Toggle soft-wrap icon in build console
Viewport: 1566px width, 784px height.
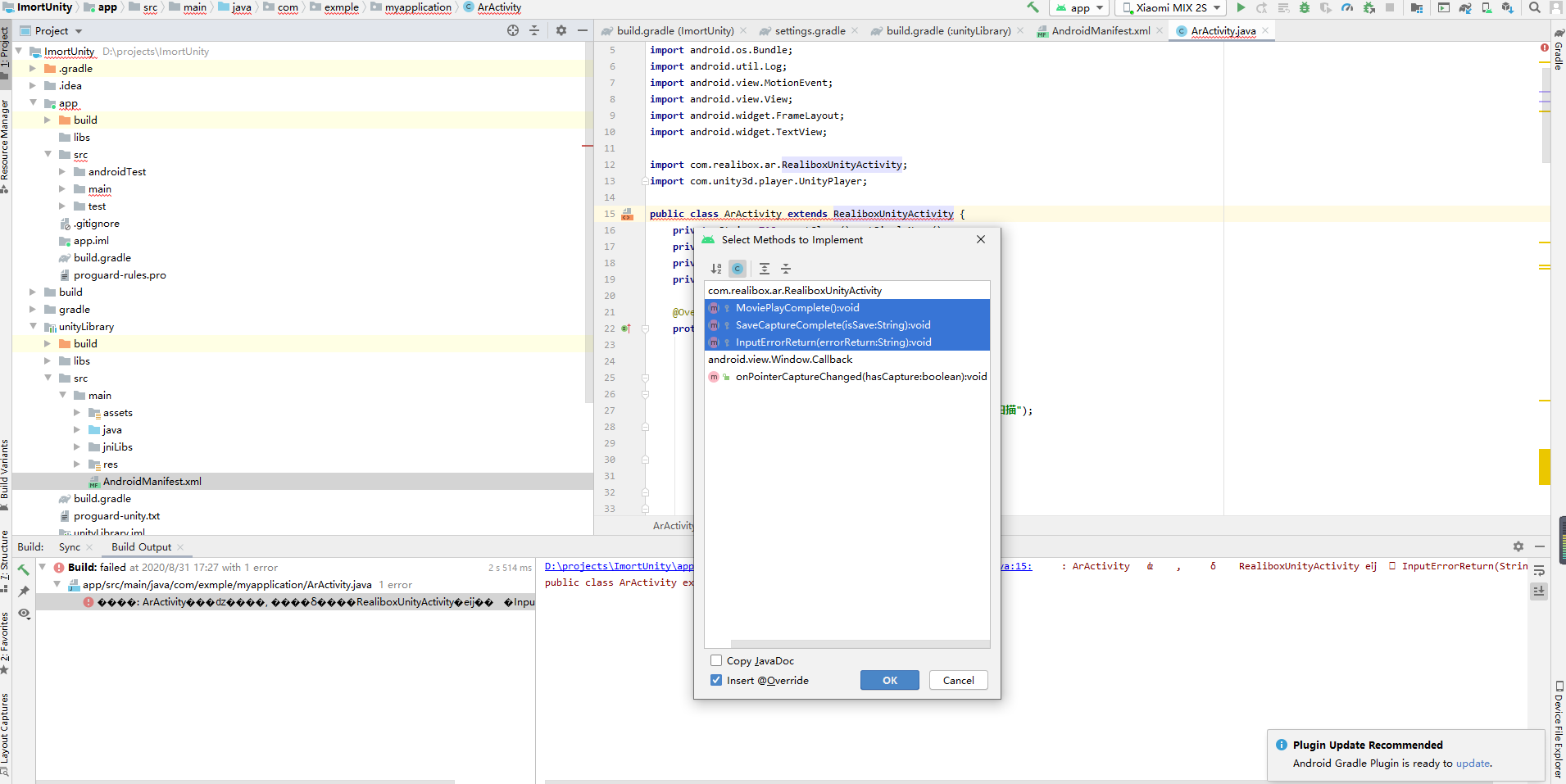[x=1539, y=570]
